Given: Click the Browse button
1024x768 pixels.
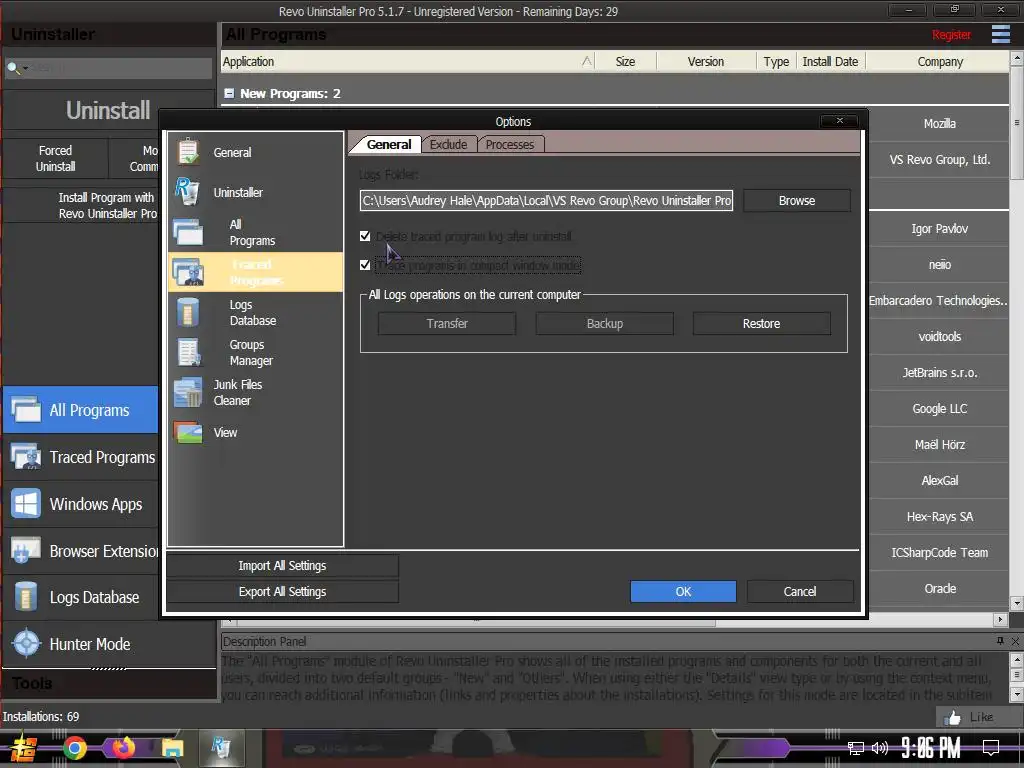Looking at the screenshot, I should click(x=797, y=200).
